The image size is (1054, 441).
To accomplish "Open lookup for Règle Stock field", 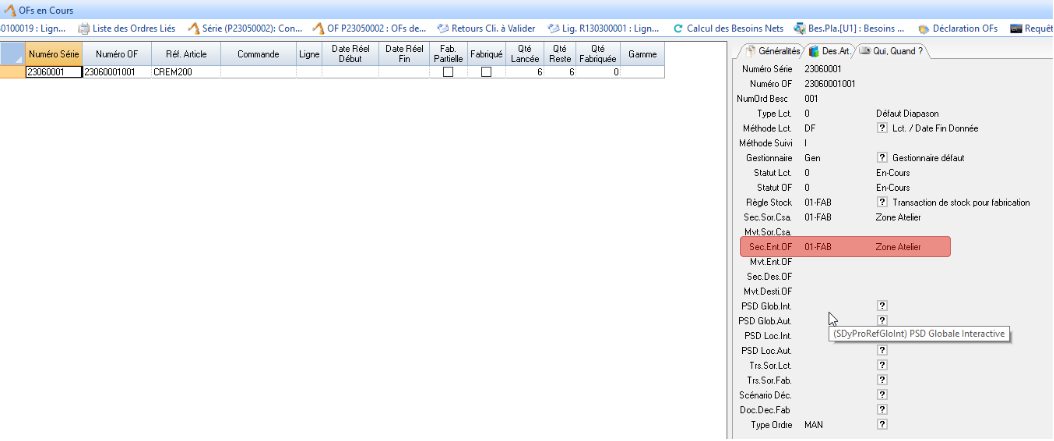I will point(882,202).
